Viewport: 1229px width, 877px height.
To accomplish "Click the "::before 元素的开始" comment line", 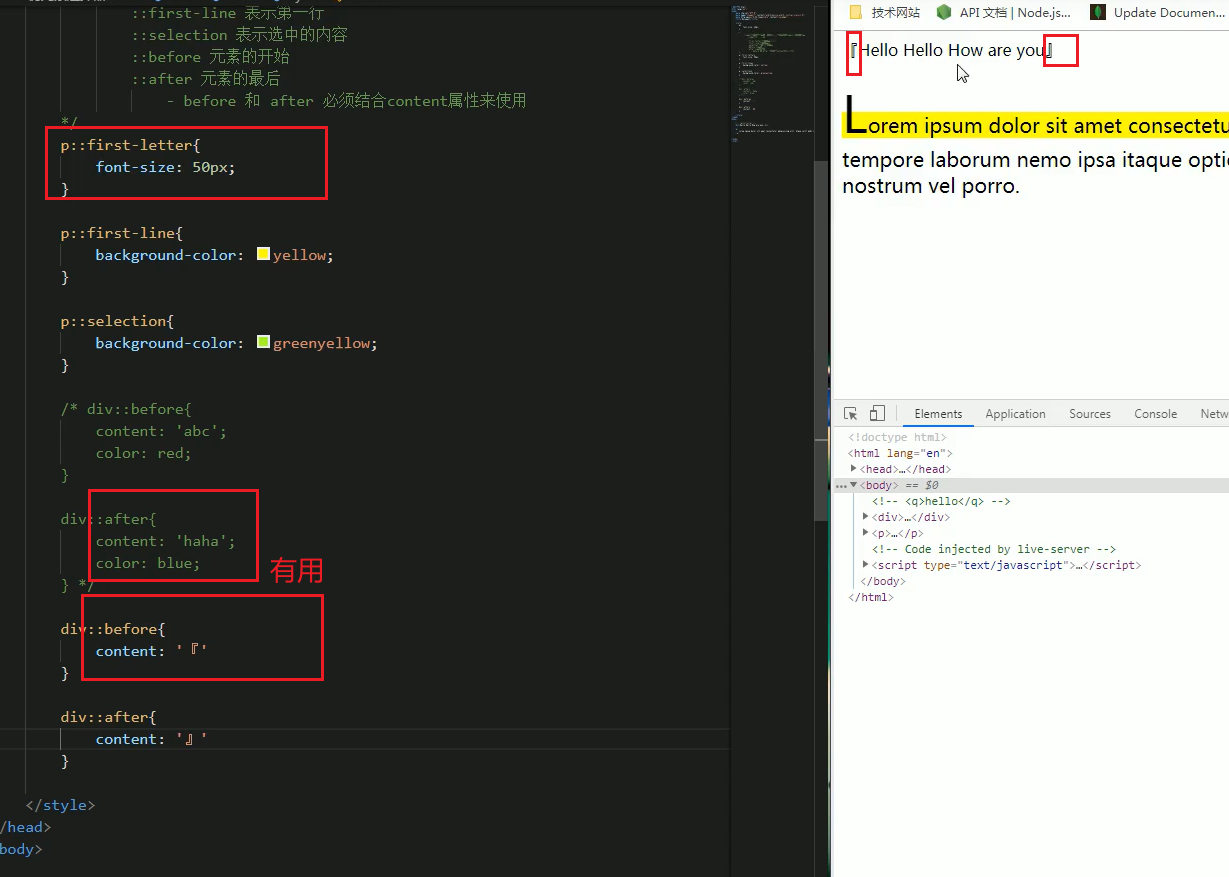I will (x=210, y=57).
